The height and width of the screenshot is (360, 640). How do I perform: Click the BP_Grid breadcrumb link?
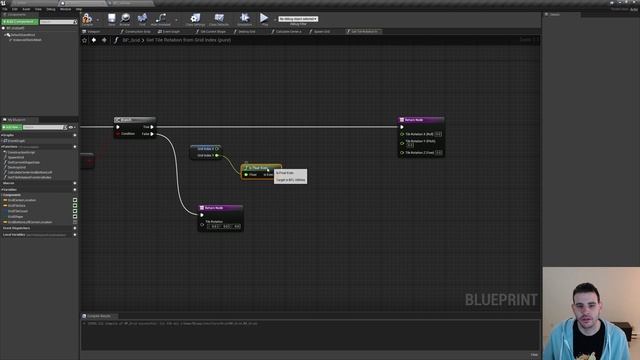point(131,40)
